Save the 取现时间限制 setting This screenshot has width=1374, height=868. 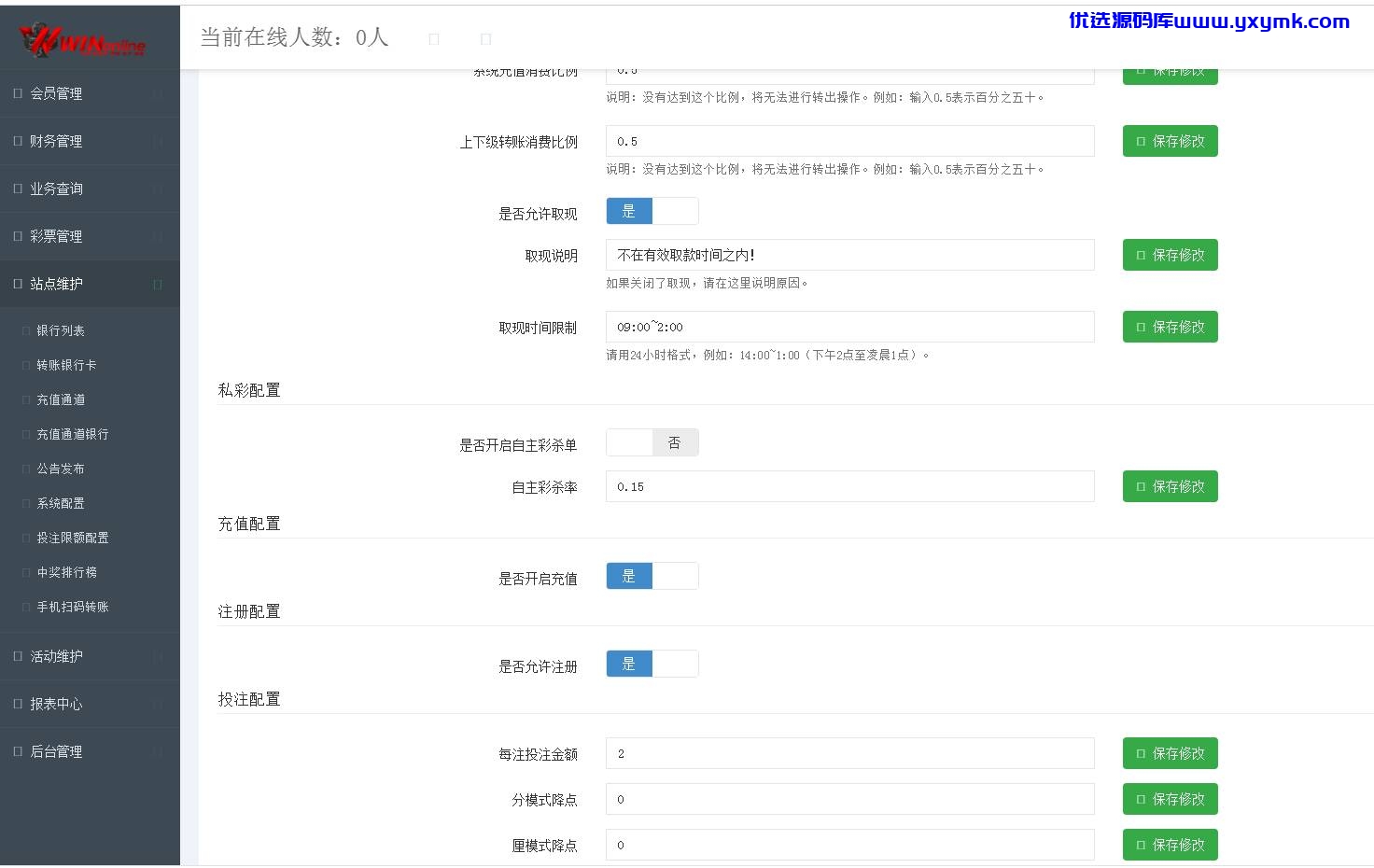1170,327
